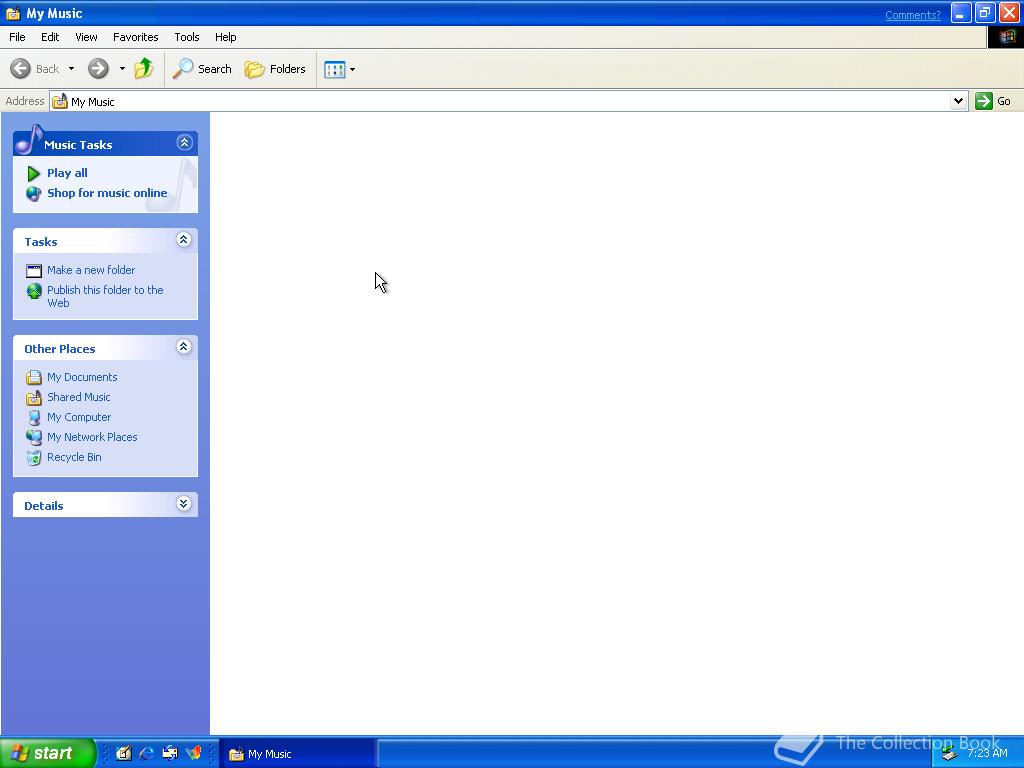Click the Play all link

pyautogui.click(x=67, y=173)
